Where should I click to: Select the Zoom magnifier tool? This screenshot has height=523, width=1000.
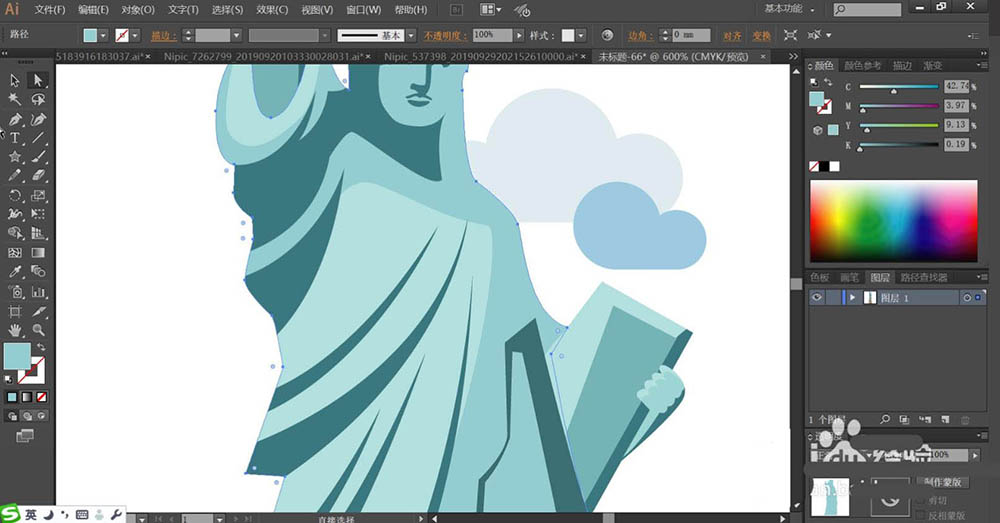click(x=38, y=330)
